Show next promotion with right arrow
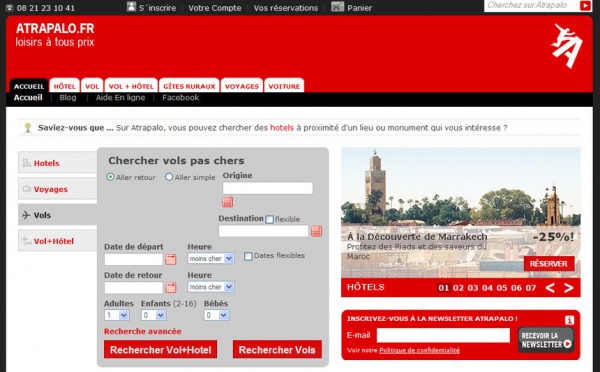This screenshot has height=372, width=600. coord(569,288)
